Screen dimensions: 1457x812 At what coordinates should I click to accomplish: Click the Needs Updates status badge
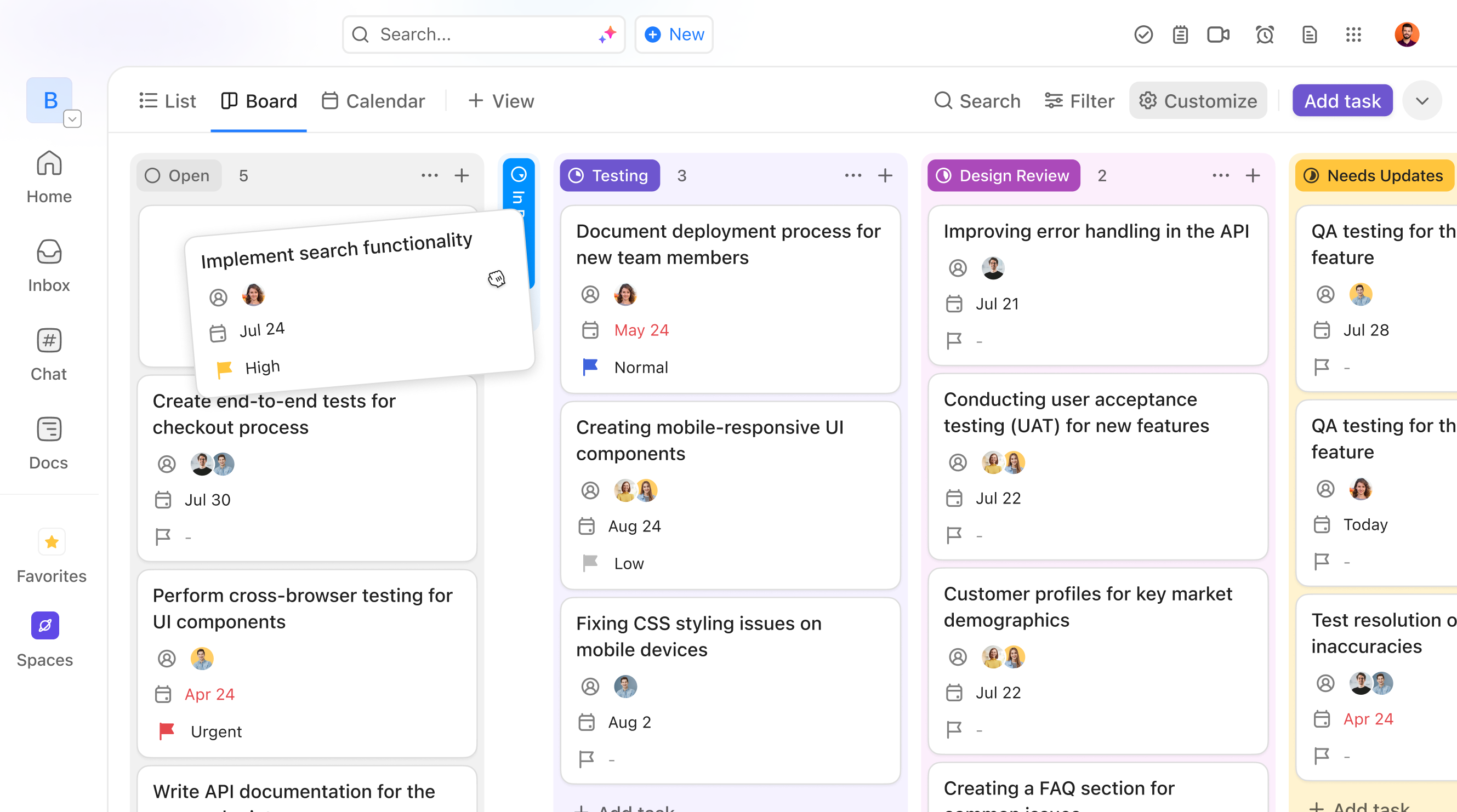coord(1375,175)
